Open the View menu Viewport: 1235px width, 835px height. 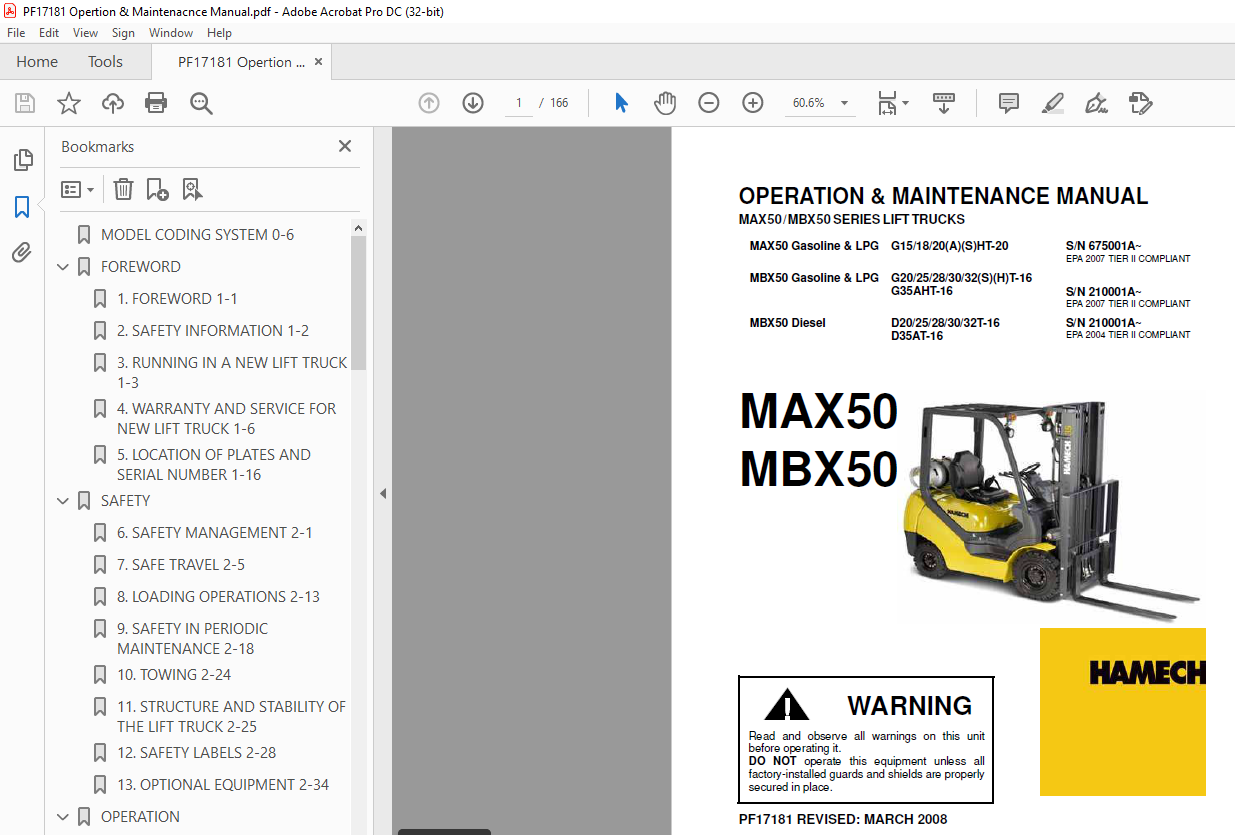coord(85,33)
